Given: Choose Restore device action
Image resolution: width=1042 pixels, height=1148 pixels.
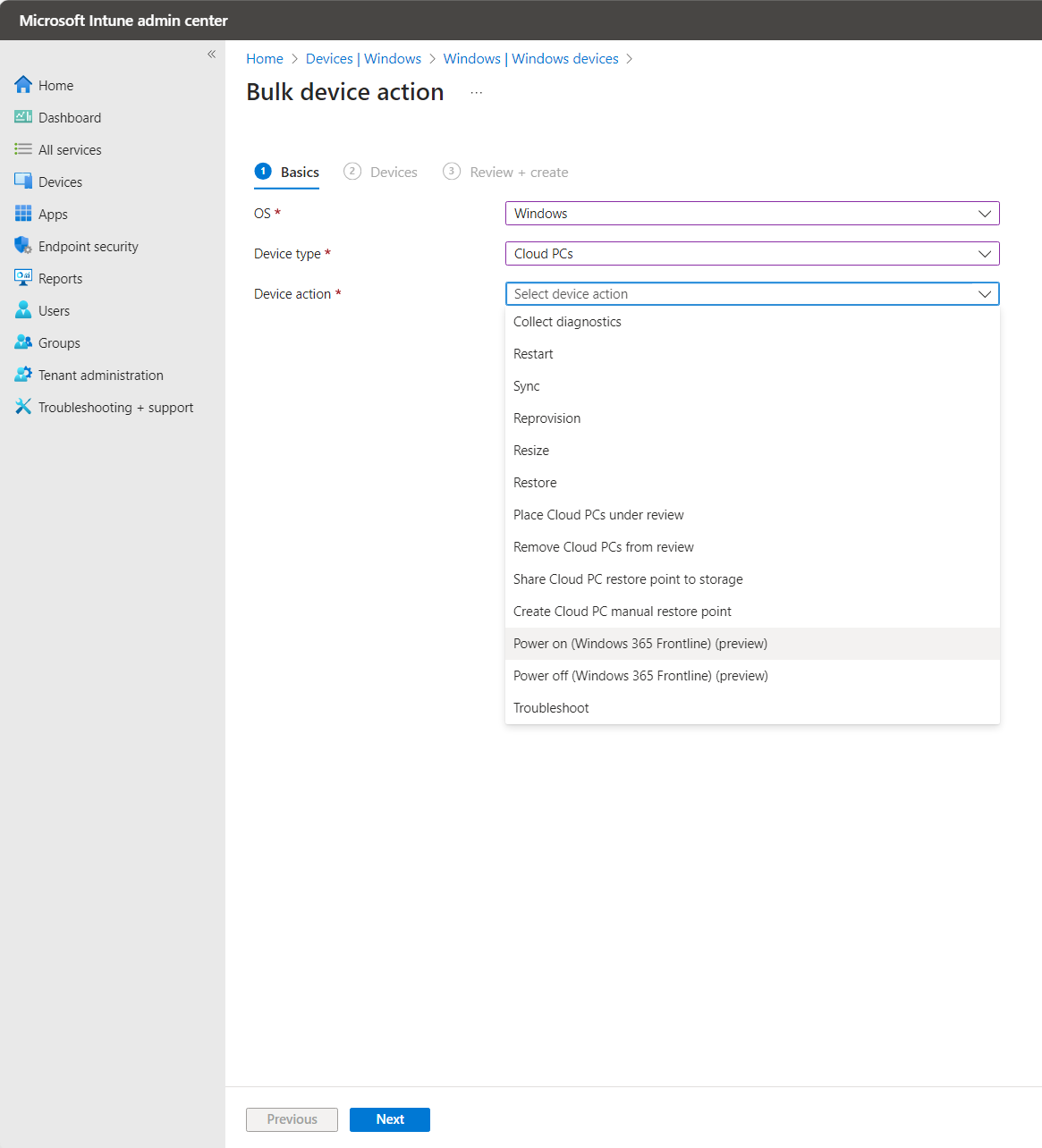Looking at the screenshot, I should (x=752, y=483).
